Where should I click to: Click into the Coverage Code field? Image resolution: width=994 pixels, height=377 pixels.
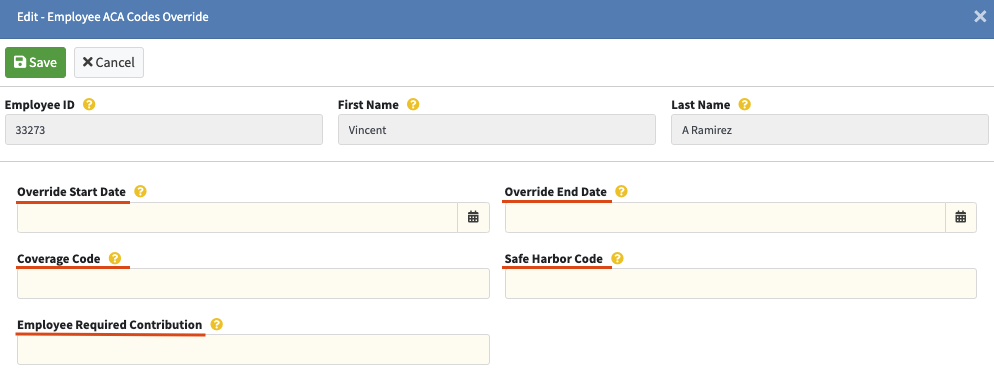(254, 283)
